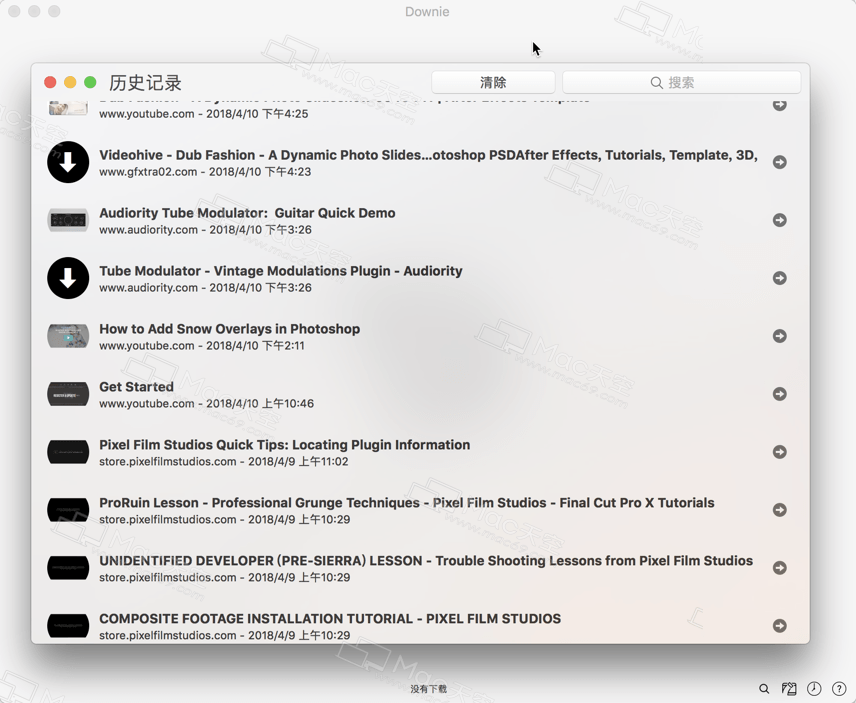Viewport: 856px width, 703px height.
Task: Click the arrow icon beside Get Started
Action: [780, 394]
